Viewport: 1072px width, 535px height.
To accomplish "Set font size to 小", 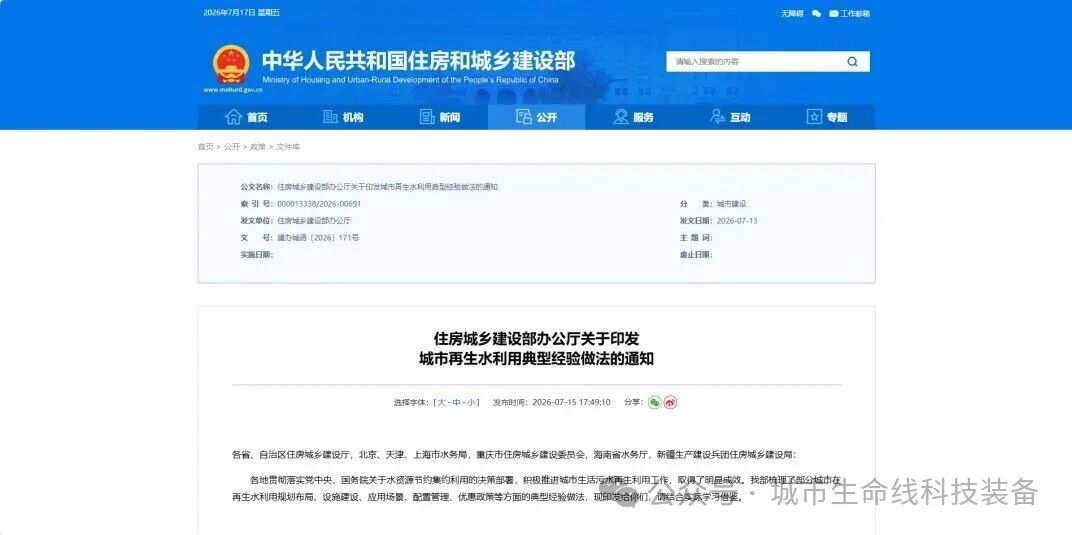I will [471, 402].
